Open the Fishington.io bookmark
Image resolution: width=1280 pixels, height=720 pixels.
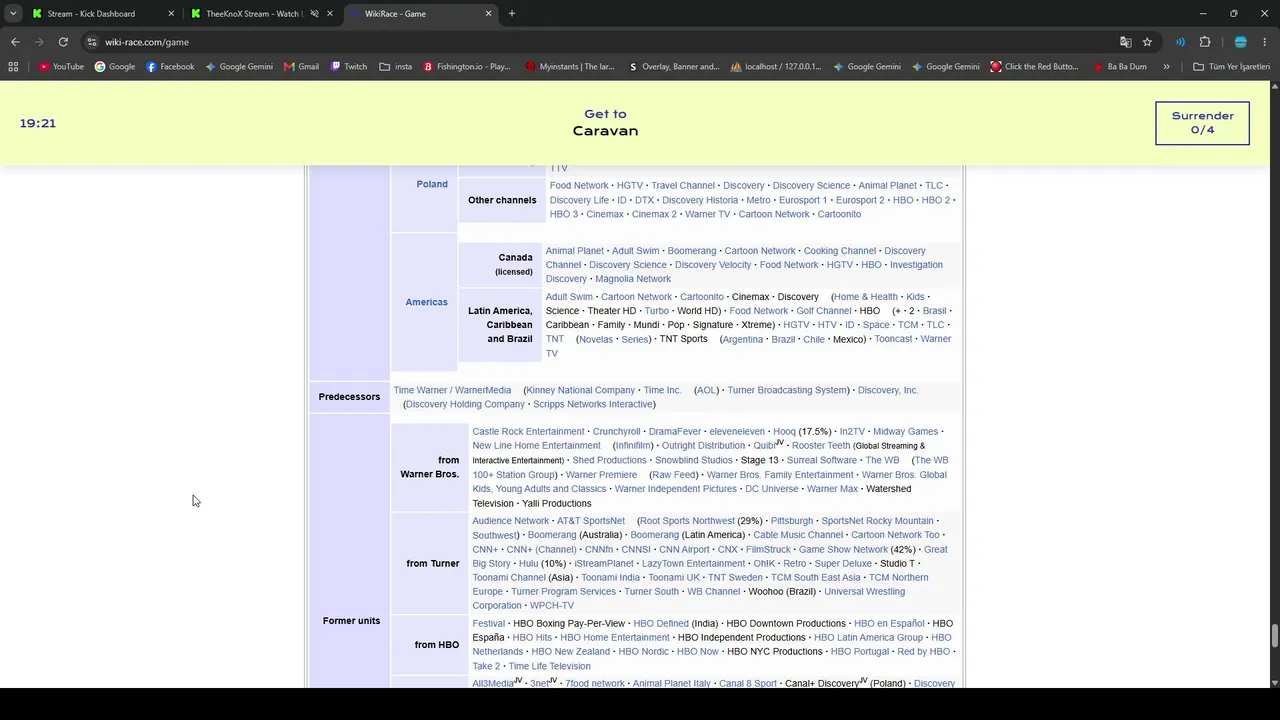point(467,67)
